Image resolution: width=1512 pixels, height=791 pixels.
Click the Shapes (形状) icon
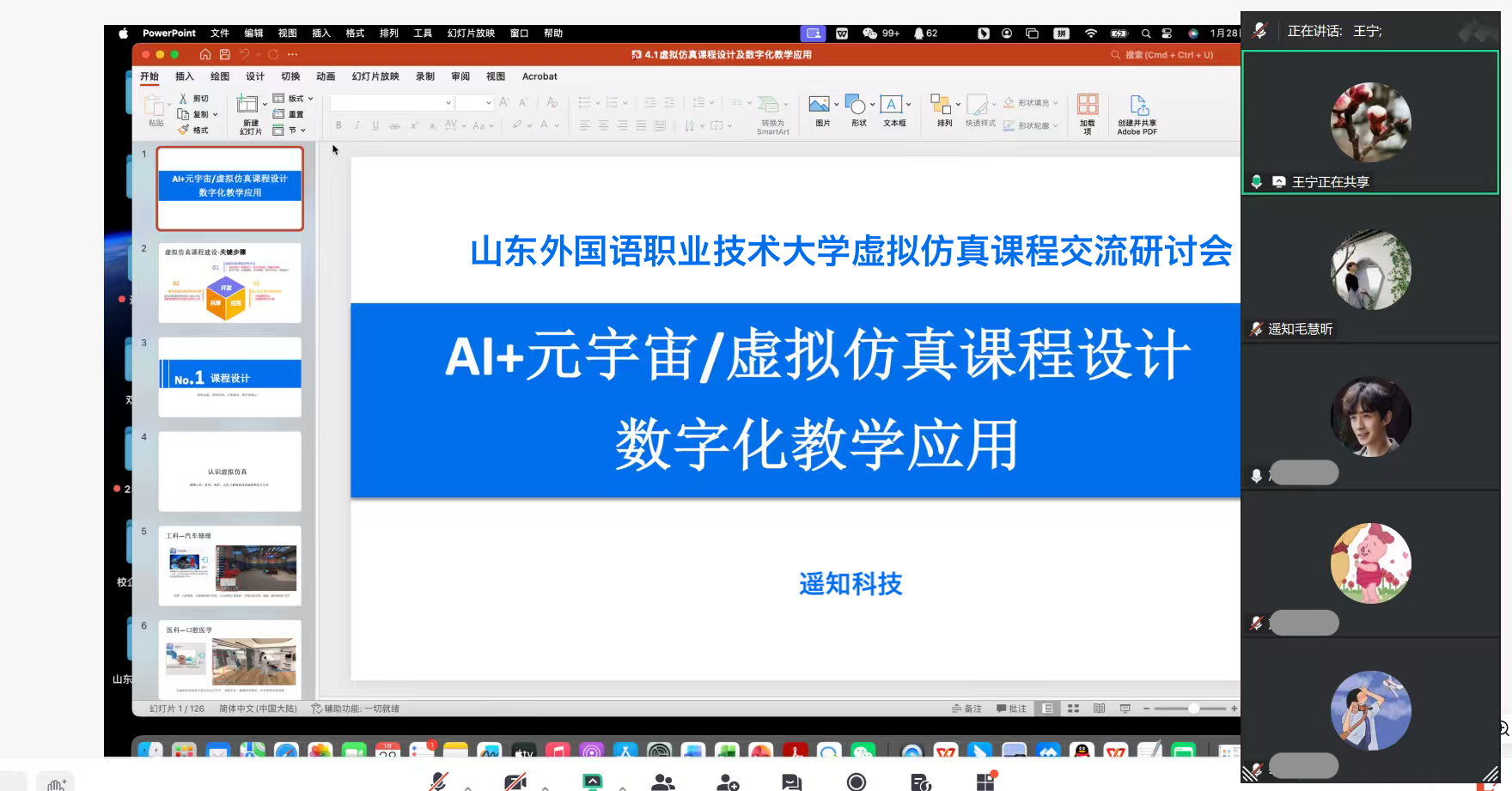[857, 106]
